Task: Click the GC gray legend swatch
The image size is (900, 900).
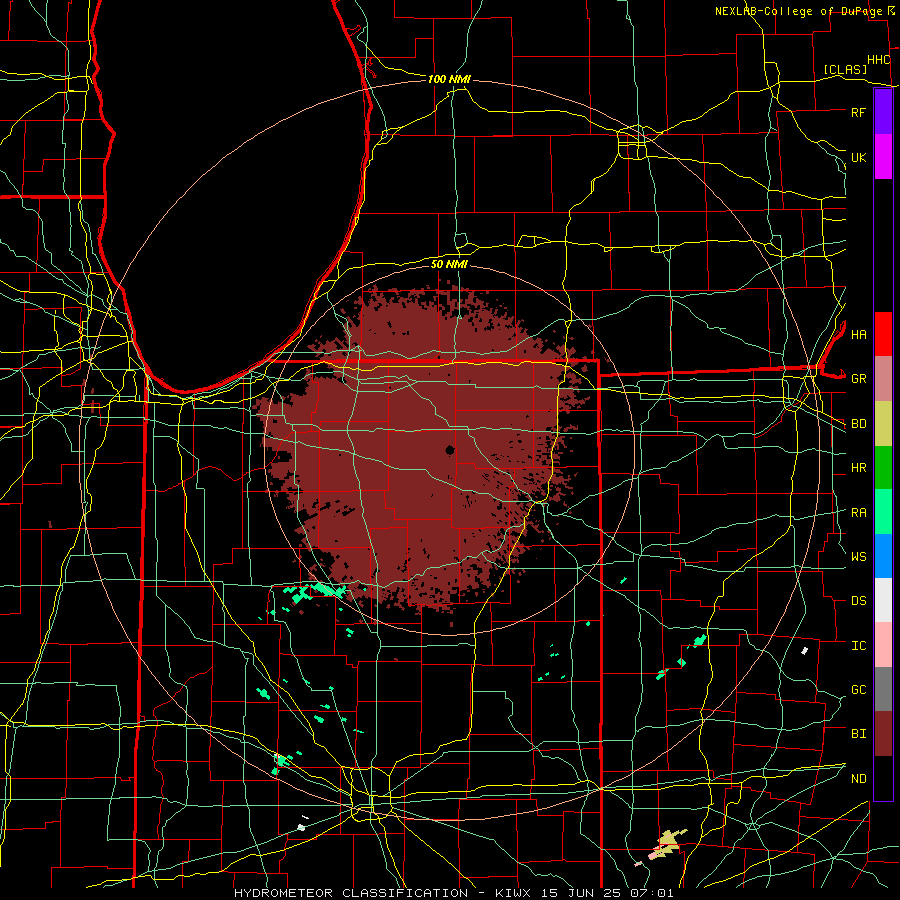Action: (883, 689)
